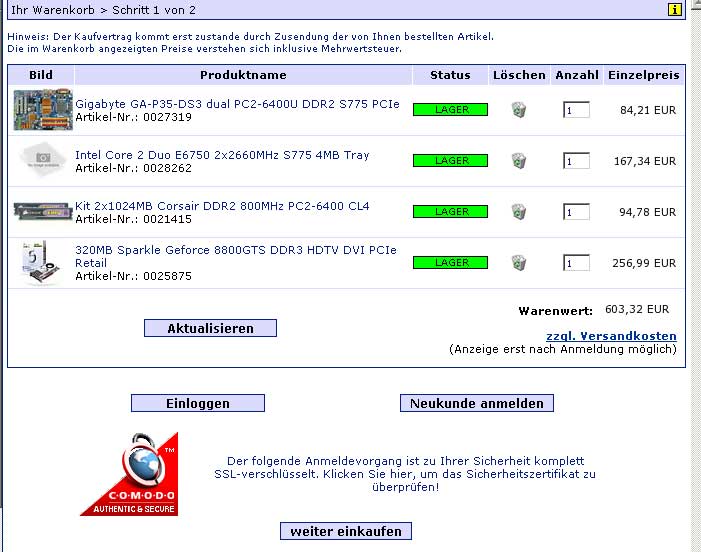Open the Gigabyte motherboard thumbnail

point(43,110)
